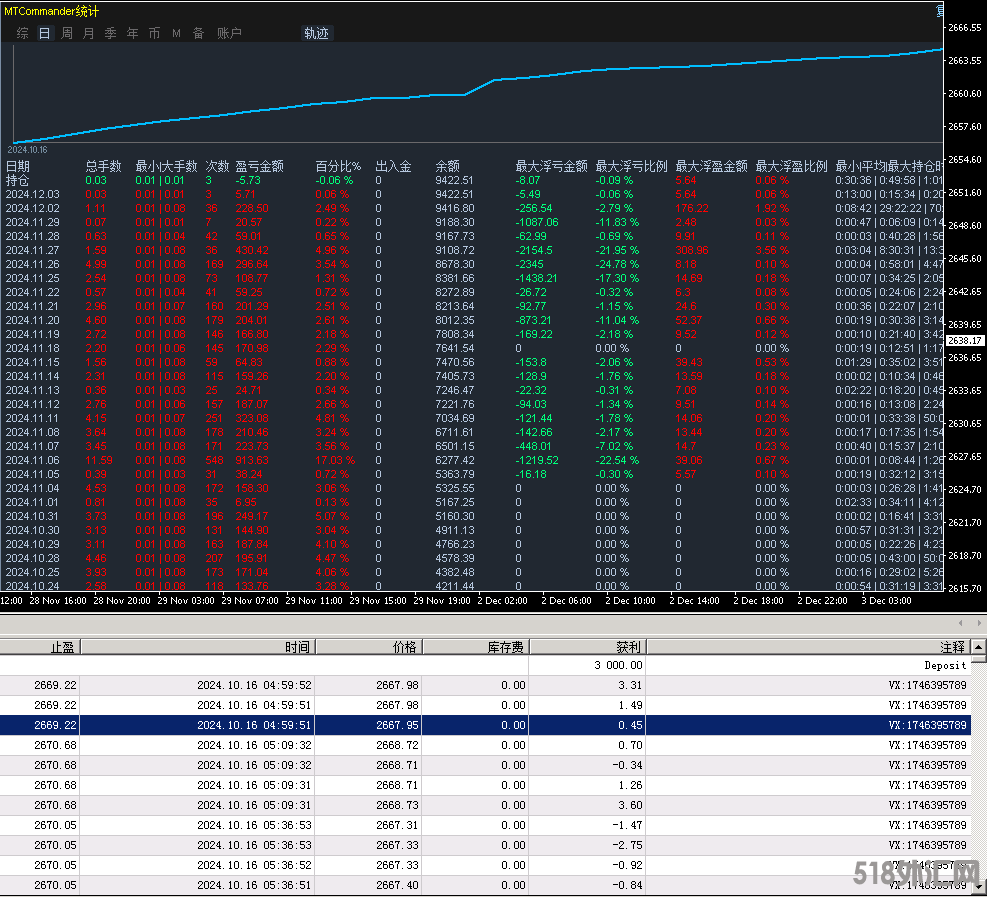Switch to the 综 summary tab
This screenshot has width=987, height=897.
(x=22, y=33)
